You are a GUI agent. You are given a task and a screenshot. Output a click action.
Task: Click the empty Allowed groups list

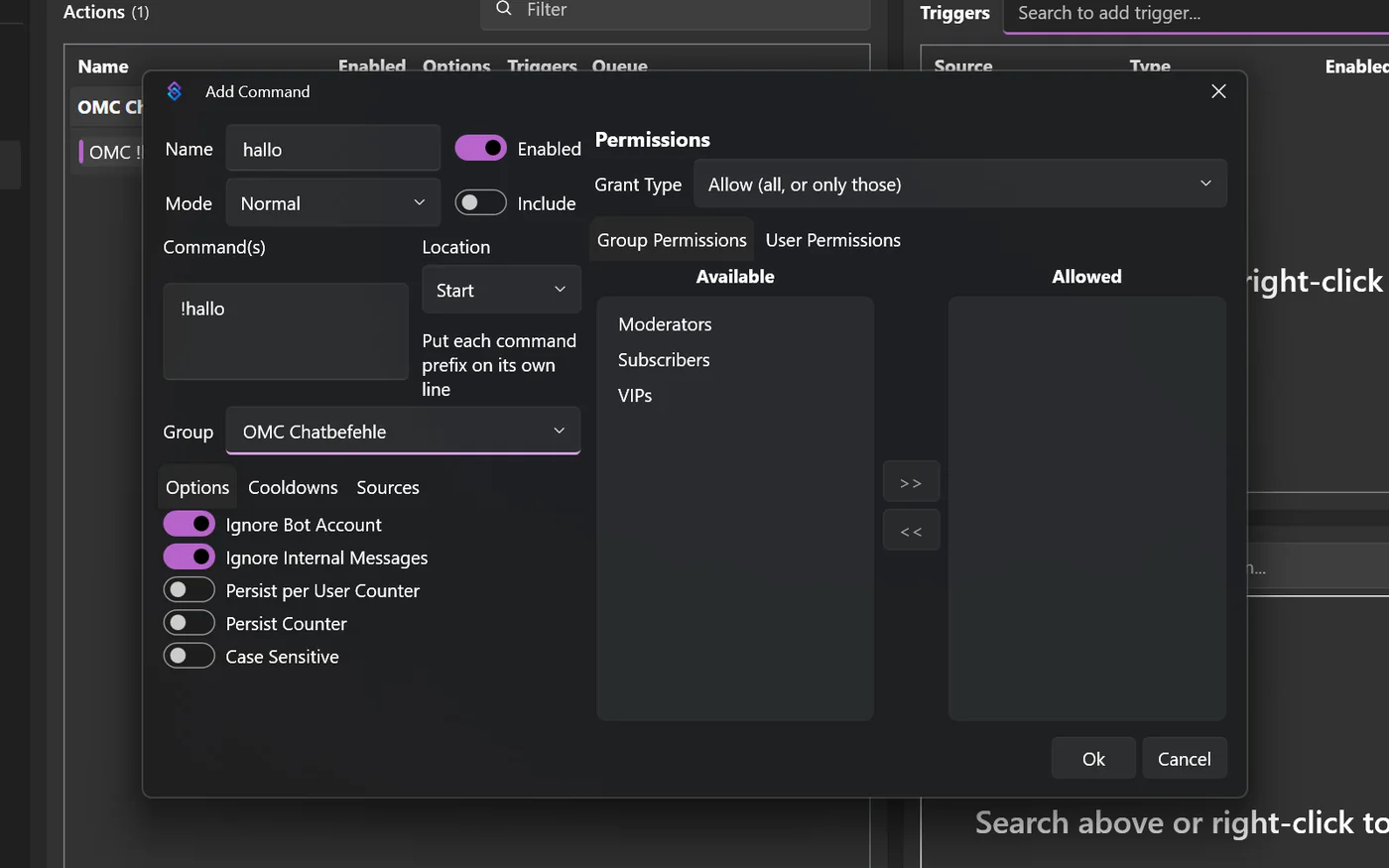pyautogui.click(x=1087, y=508)
